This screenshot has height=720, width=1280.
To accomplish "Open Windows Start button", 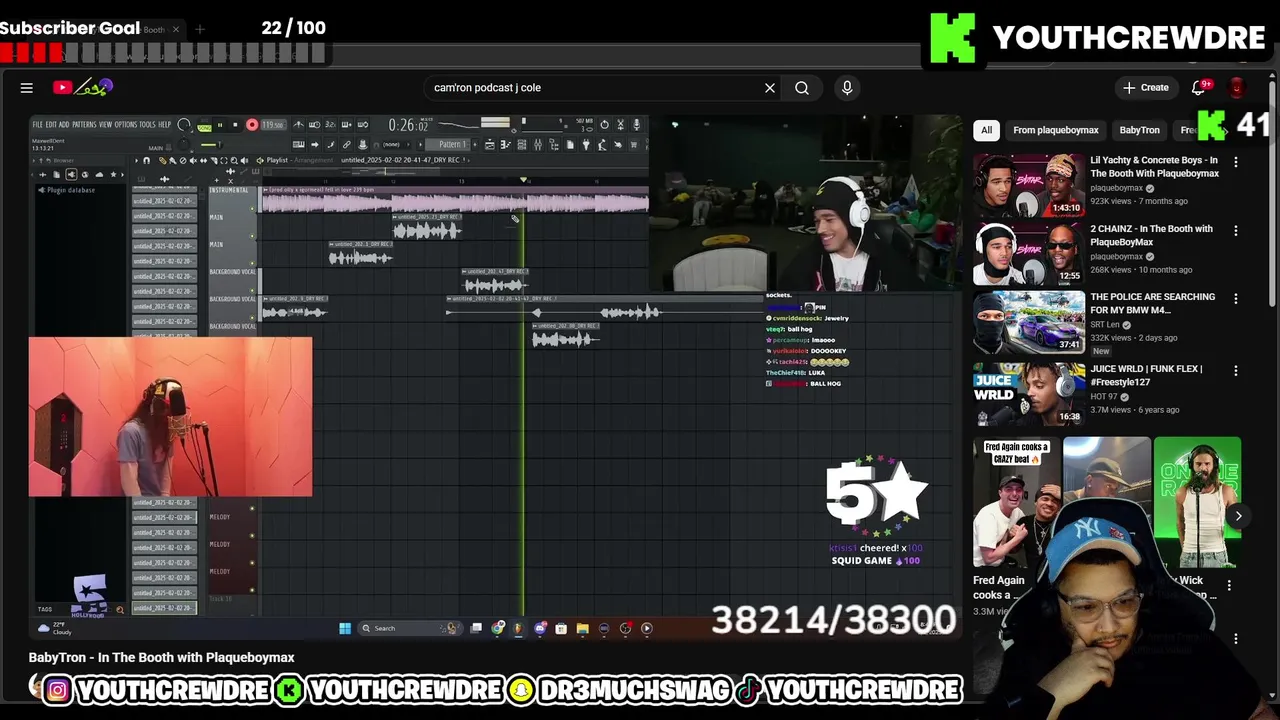I will pos(345,628).
